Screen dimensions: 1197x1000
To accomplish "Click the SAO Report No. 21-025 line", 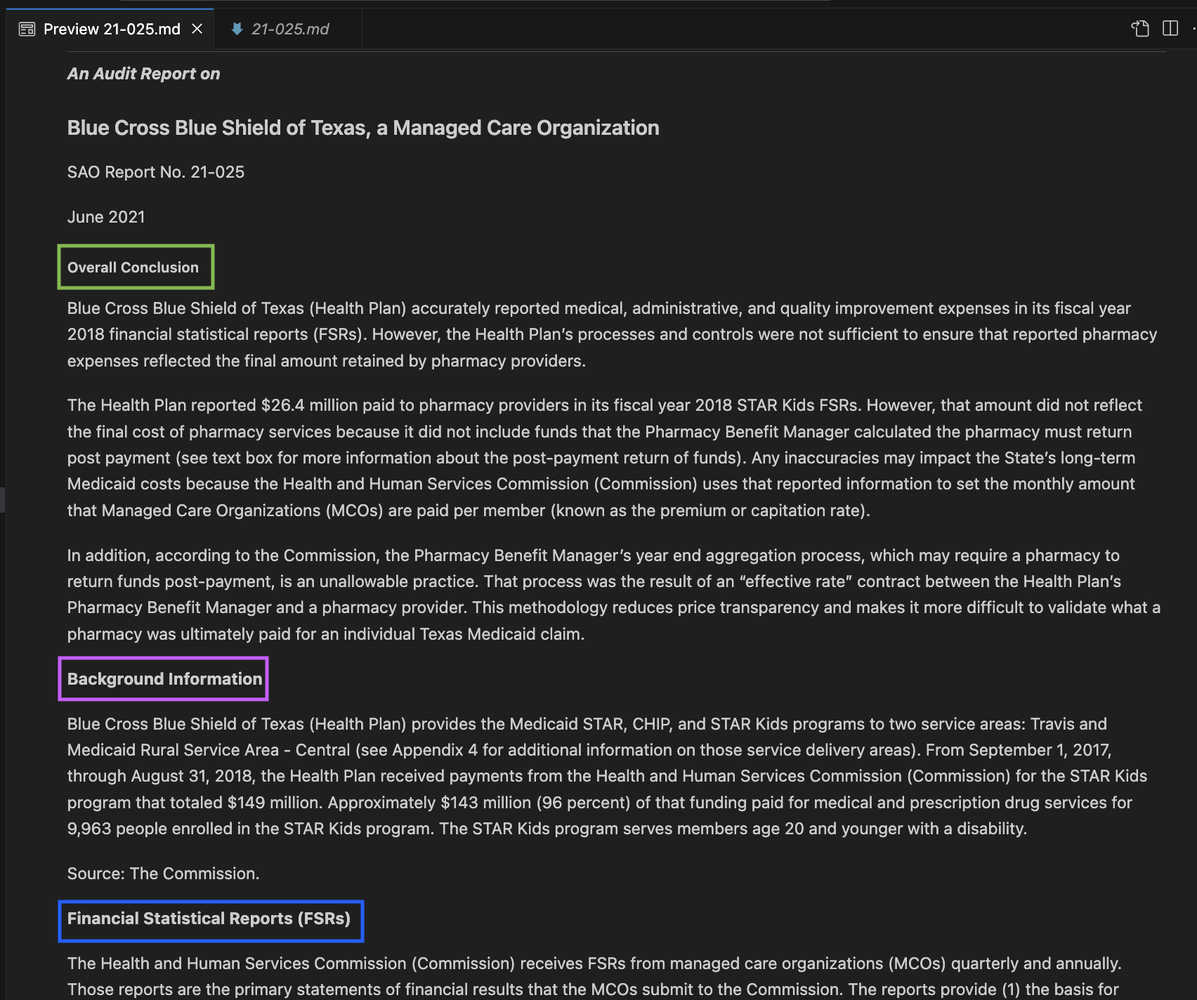I will [155, 172].
